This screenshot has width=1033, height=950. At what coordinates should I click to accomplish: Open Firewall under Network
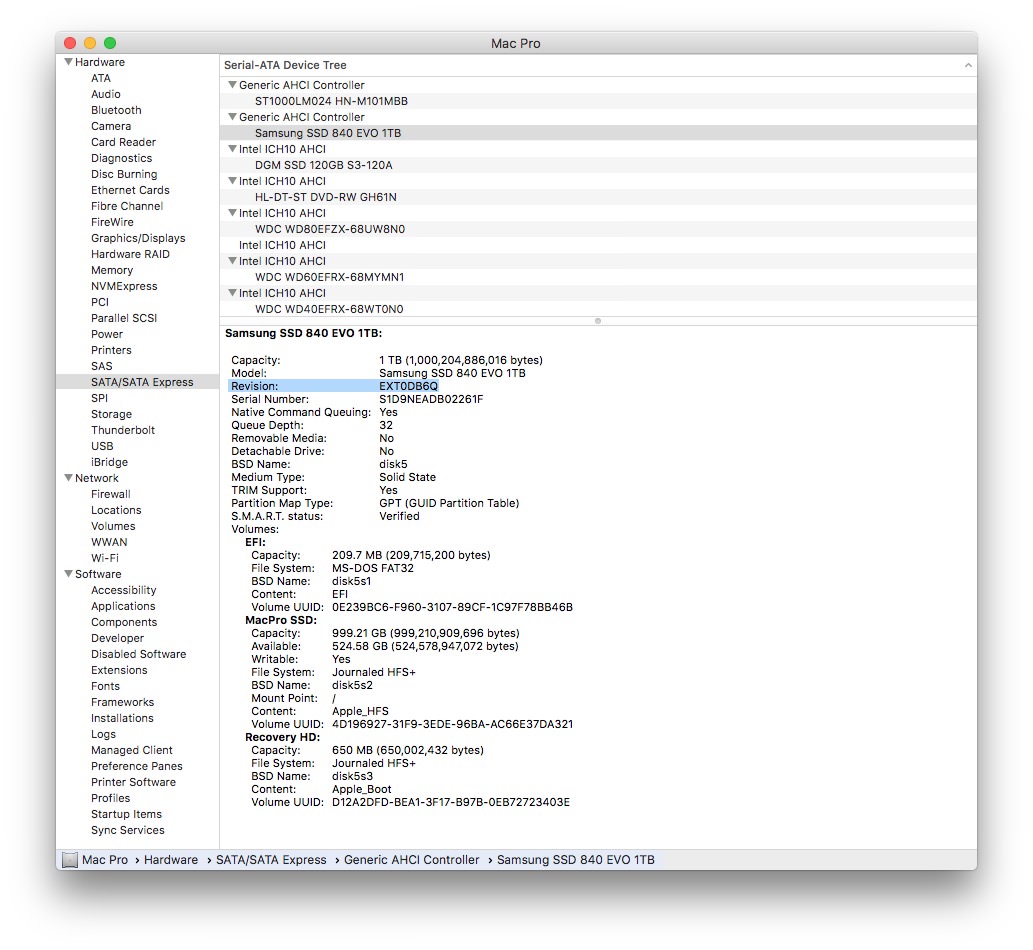tap(111, 495)
